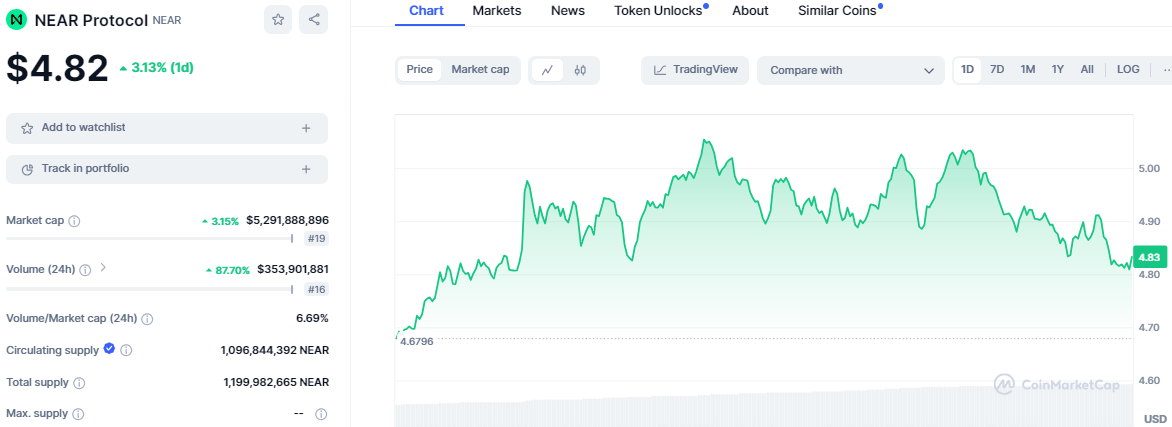Click the 4.6796 opening price label

tap(416, 341)
